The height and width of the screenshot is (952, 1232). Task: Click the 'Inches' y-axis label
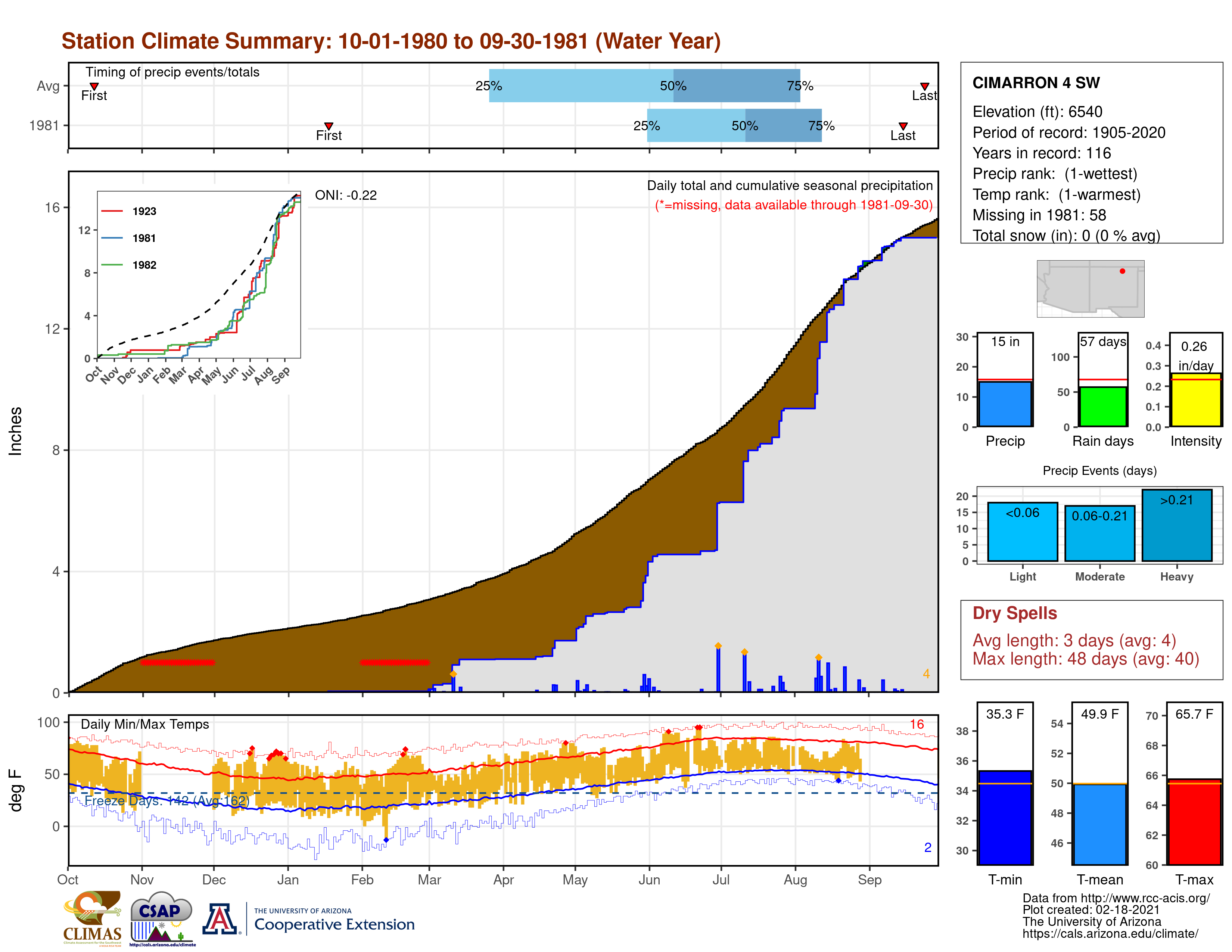coord(15,431)
